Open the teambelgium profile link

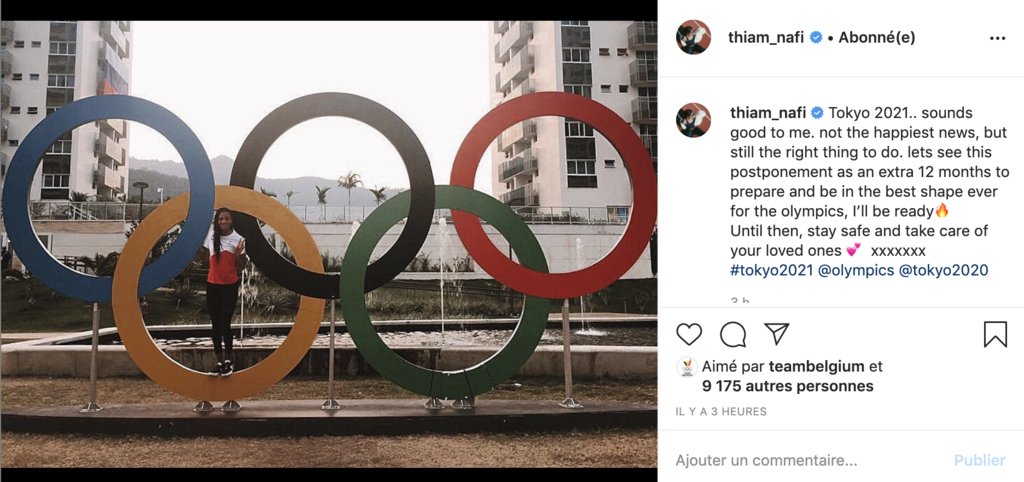coord(816,366)
